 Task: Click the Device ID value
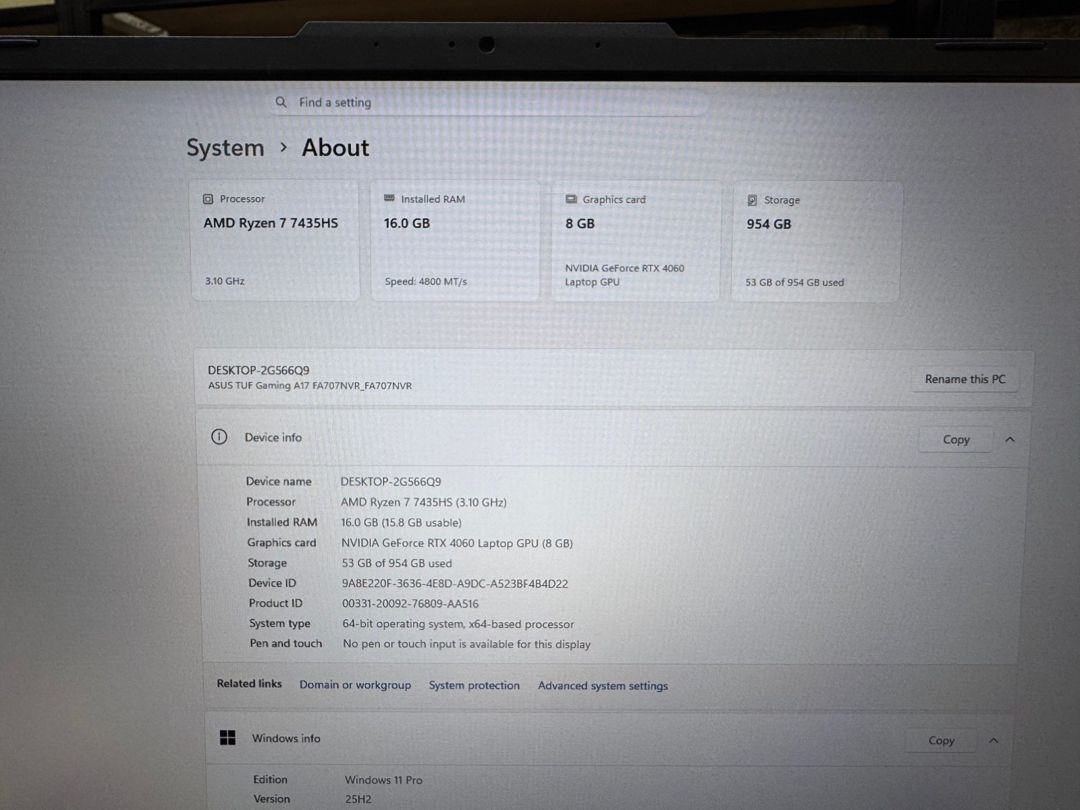click(x=455, y=583)
